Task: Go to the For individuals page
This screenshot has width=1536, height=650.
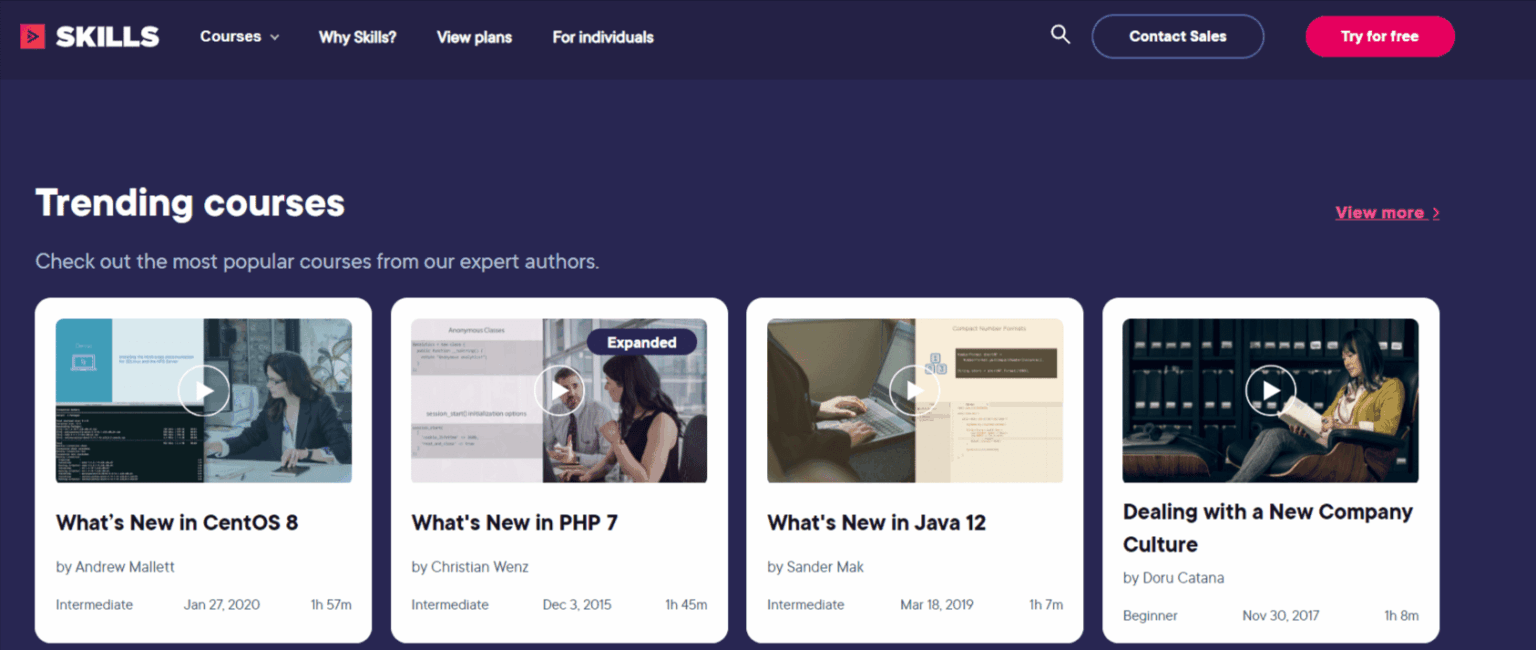Action: pyautogui.click(x=602, y=36)
